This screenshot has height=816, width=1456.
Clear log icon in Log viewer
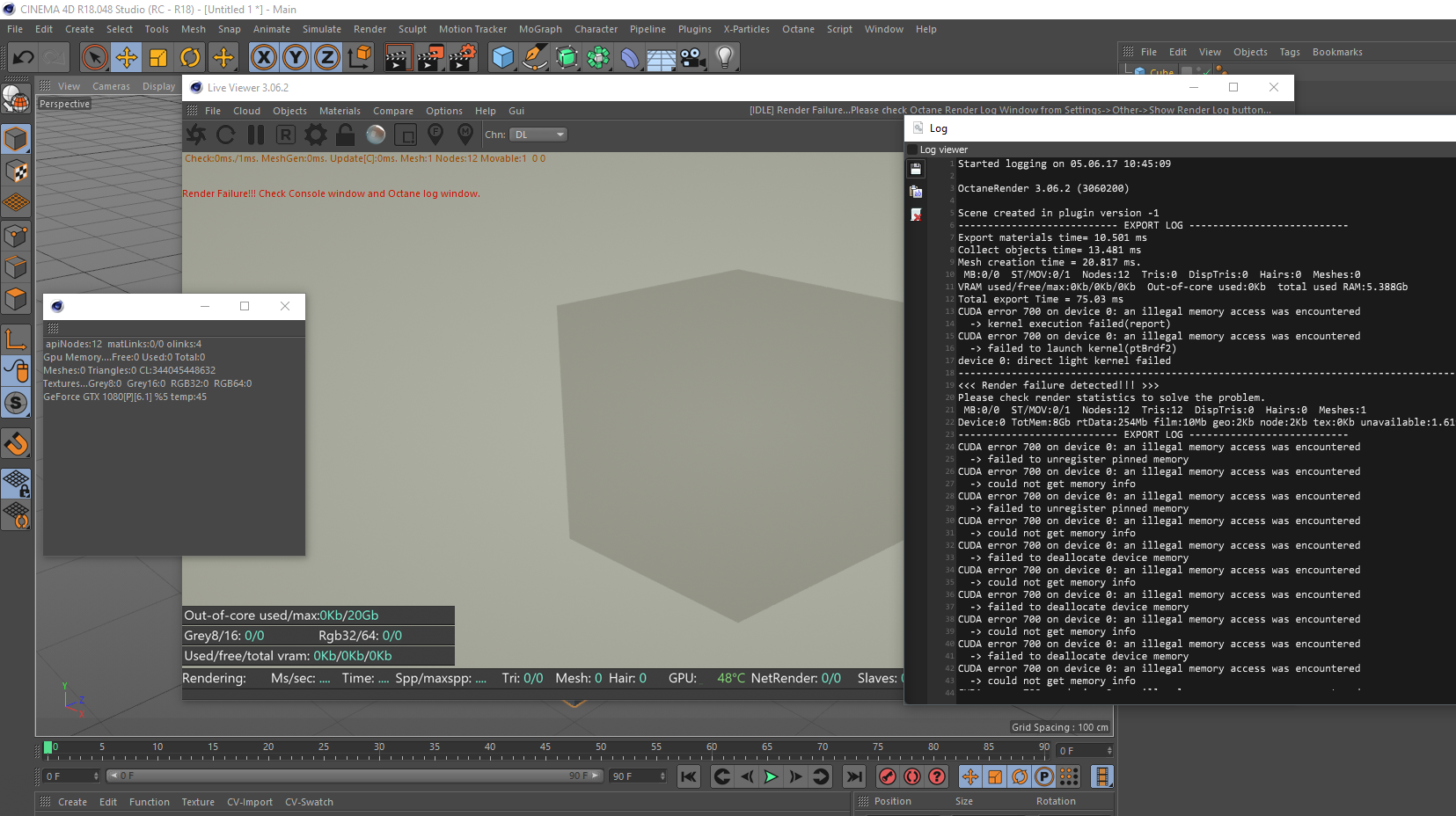(916, 215)
